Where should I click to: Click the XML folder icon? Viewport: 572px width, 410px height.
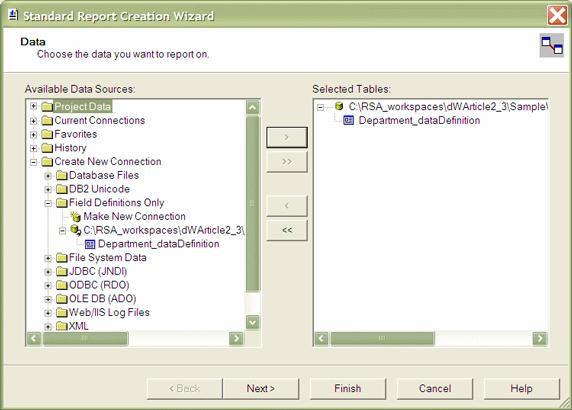tap(62, 326)
